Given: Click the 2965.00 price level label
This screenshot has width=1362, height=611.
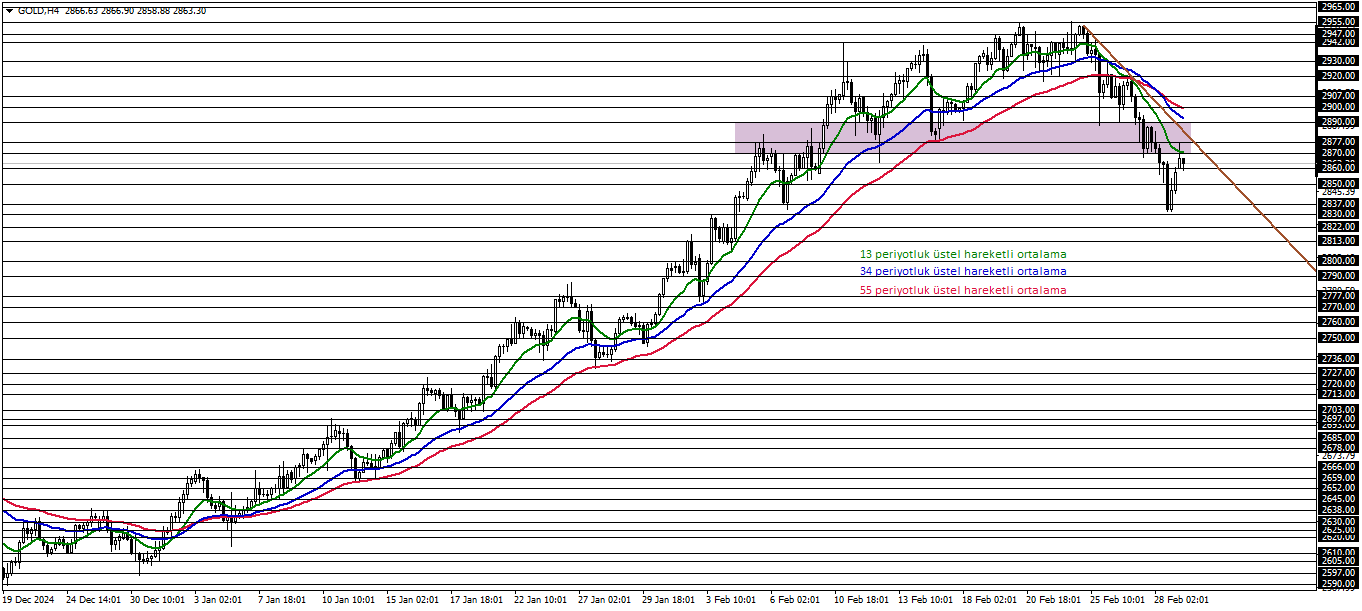Looking at the screenshot, I should [1337, 6].
